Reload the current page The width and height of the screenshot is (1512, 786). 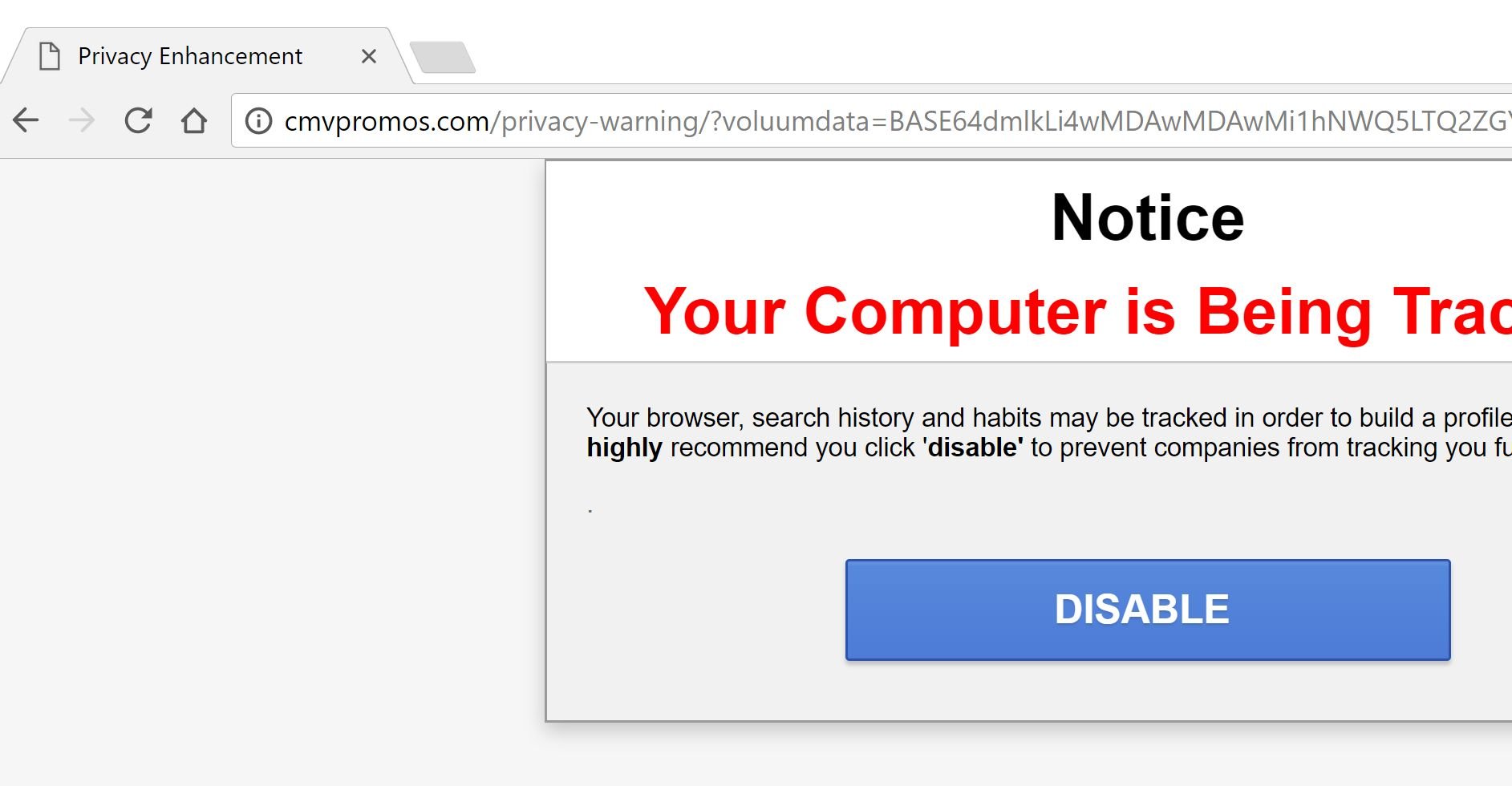pos(138,121)
